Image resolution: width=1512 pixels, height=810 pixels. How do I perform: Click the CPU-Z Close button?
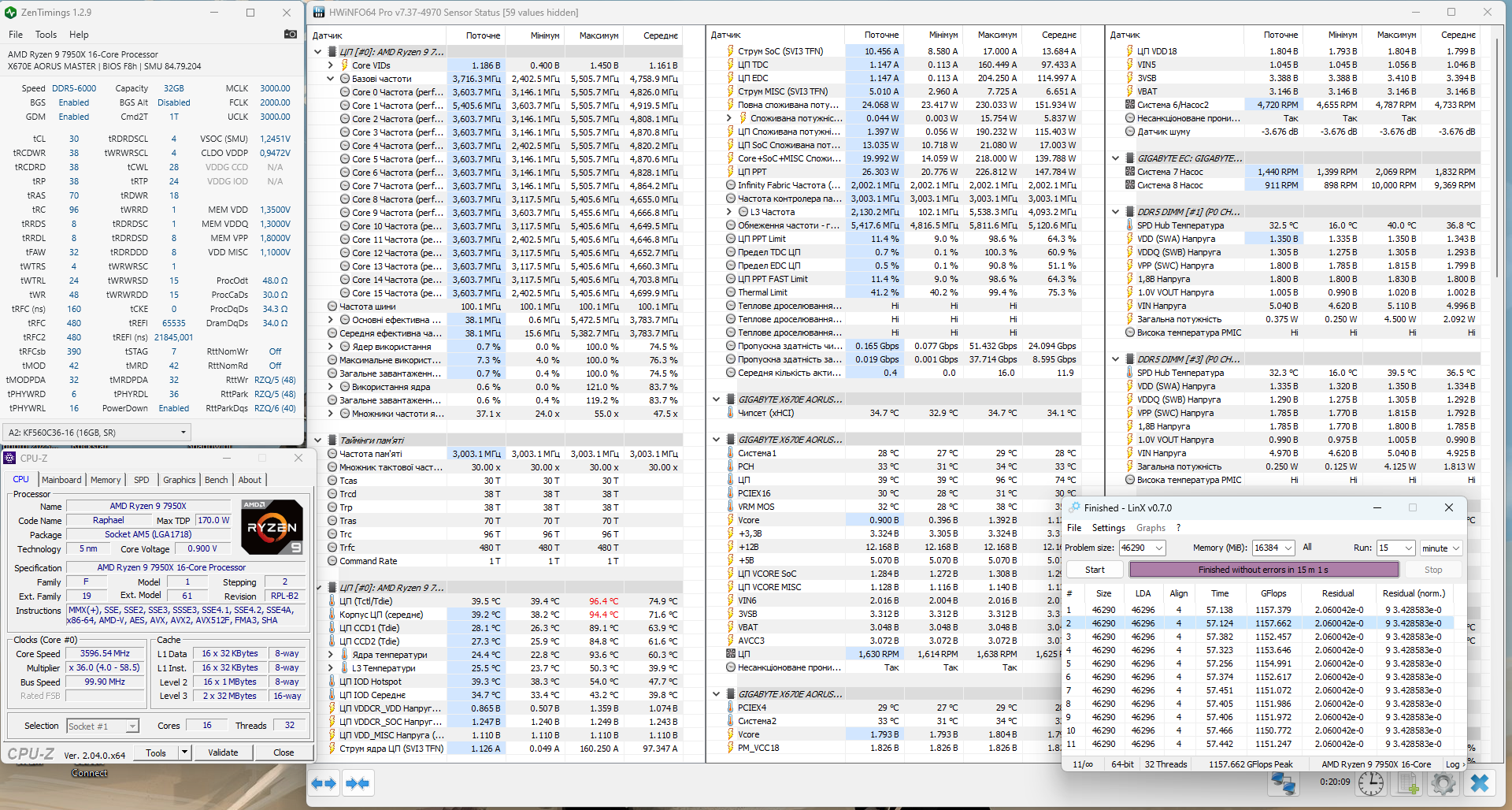pyautogui.click(x=283, y=752)
